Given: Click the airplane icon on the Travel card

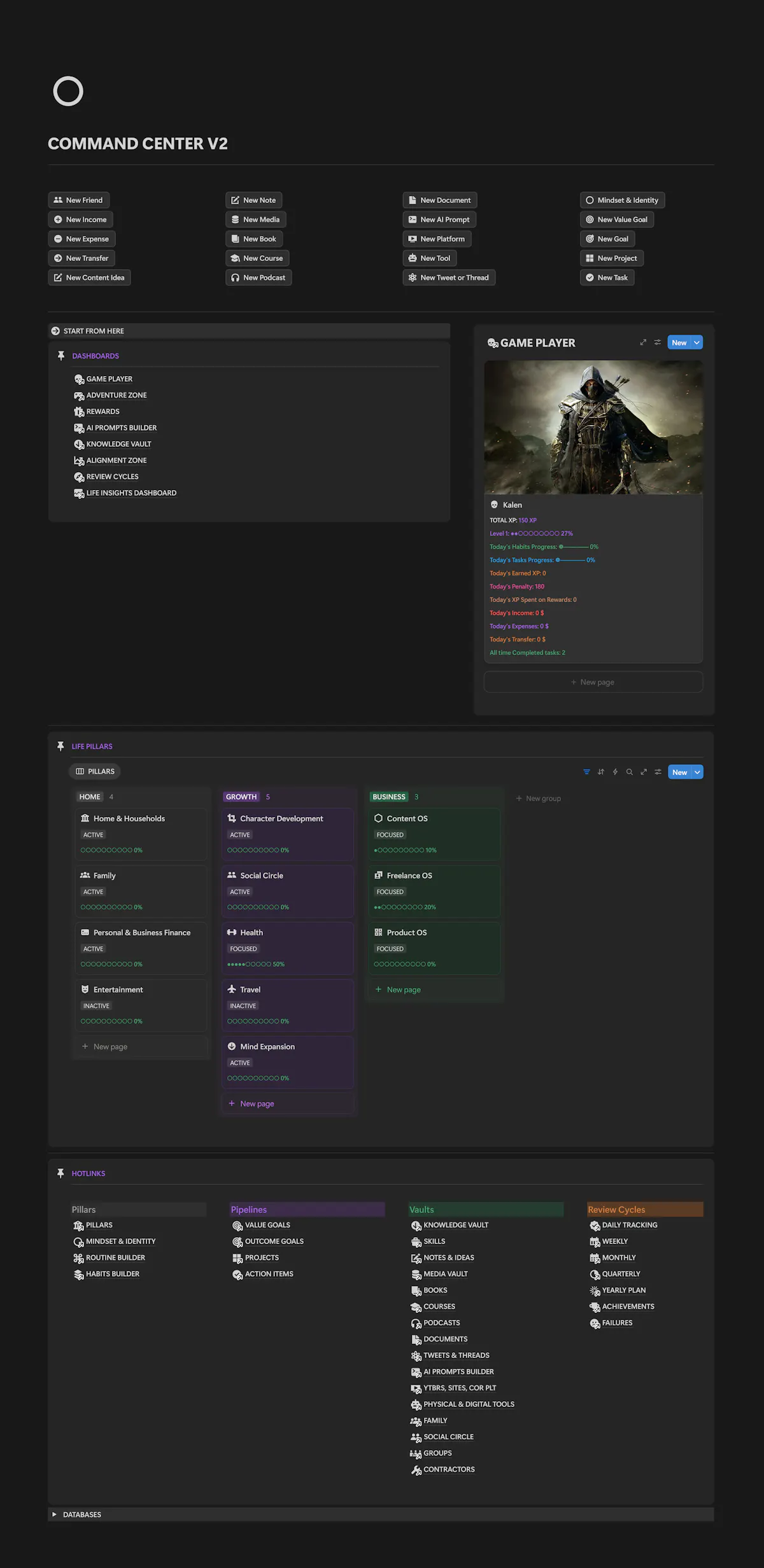Looking at the screenshot, I should pos(232,990).
